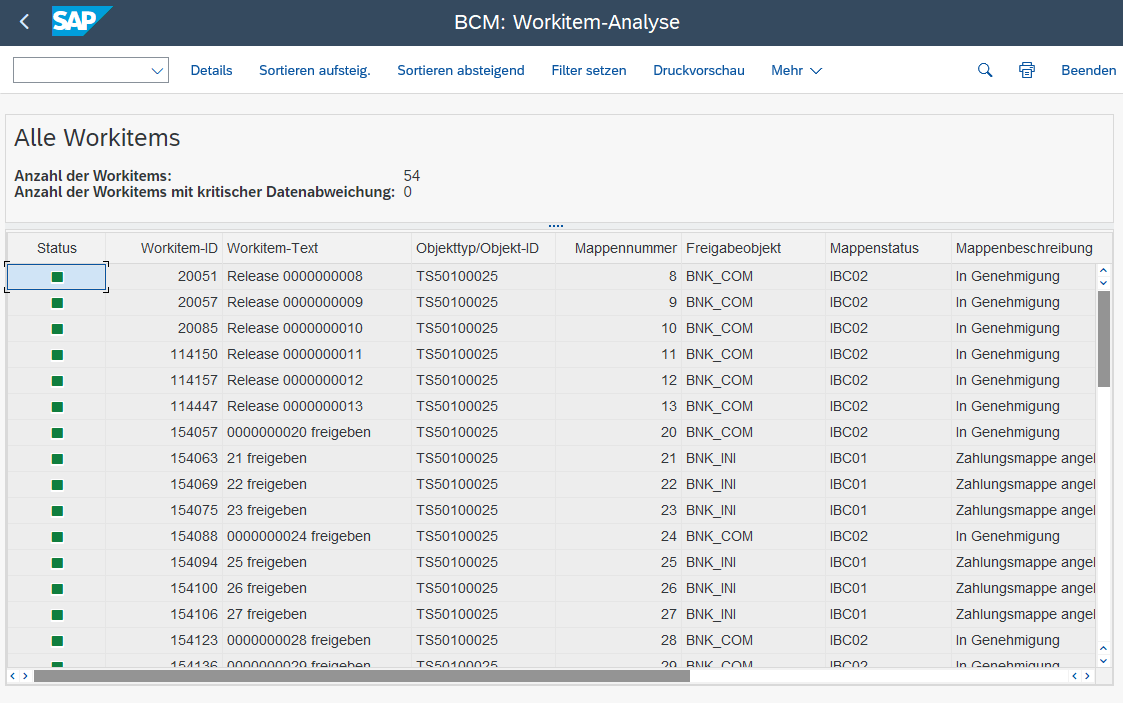Click Filter setzen button
The image size is (1123, 703).
point(589,70)
